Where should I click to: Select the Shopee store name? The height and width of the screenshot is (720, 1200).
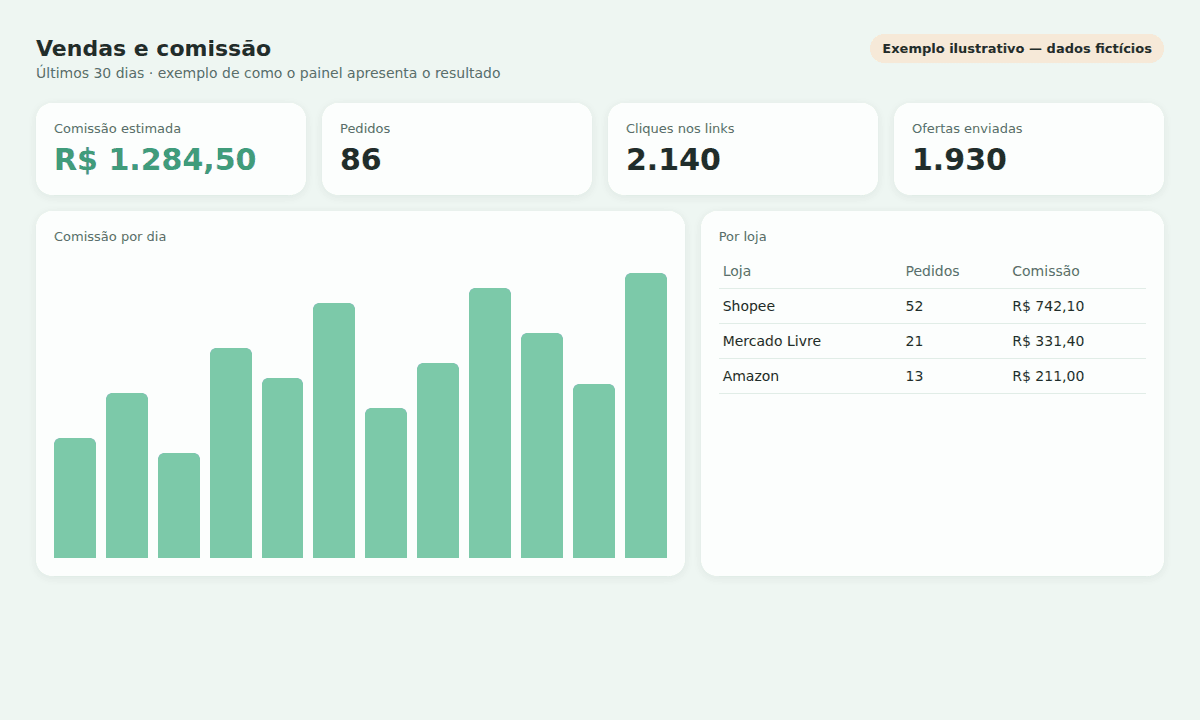(x=749, y=306)
